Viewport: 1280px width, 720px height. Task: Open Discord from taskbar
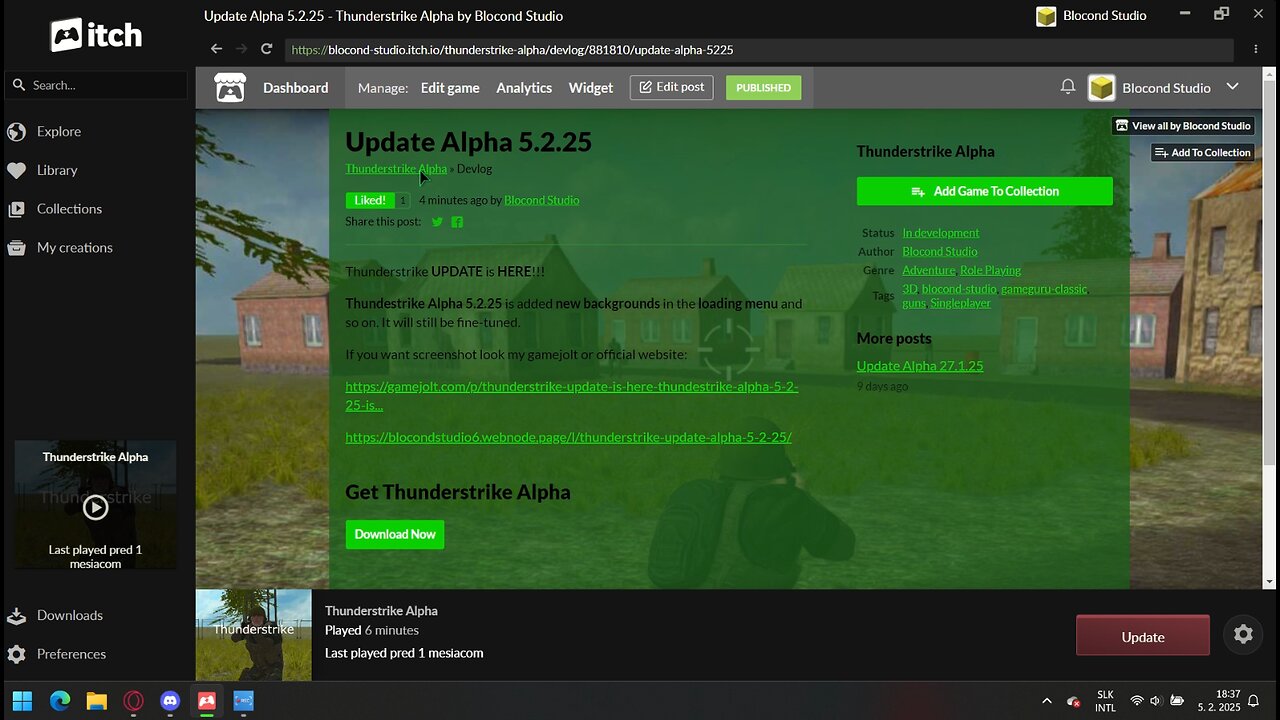click(x=171, y=701)
